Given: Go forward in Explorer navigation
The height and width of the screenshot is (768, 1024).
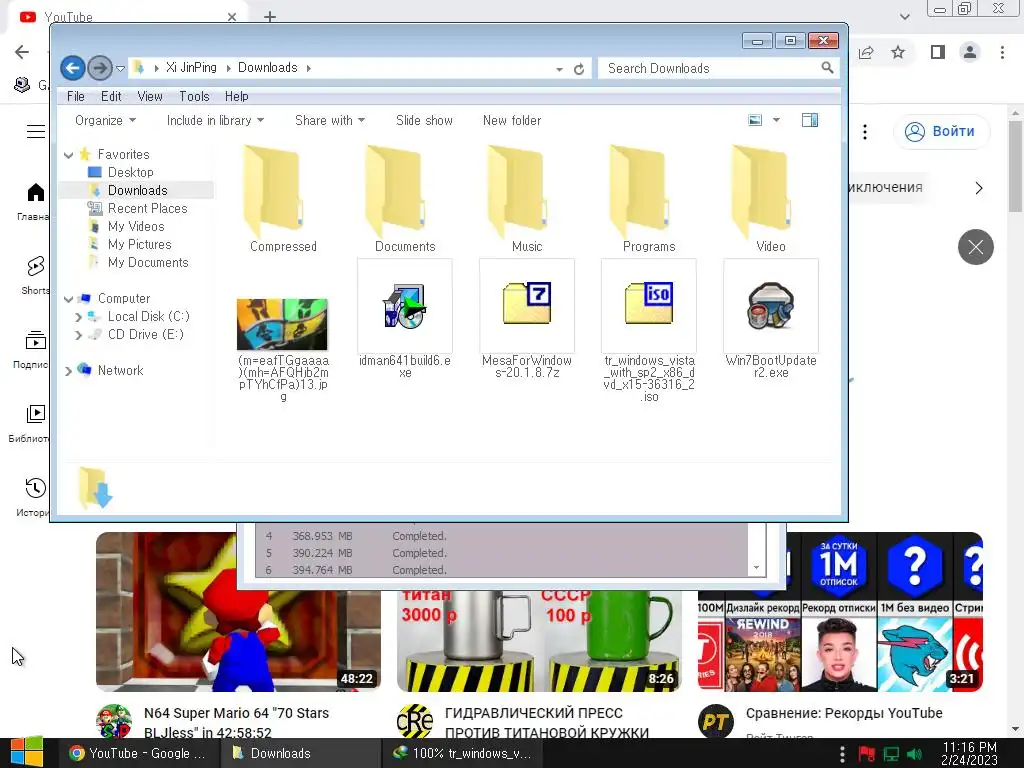Looking at the screenshot, I should tap(99, 68).
